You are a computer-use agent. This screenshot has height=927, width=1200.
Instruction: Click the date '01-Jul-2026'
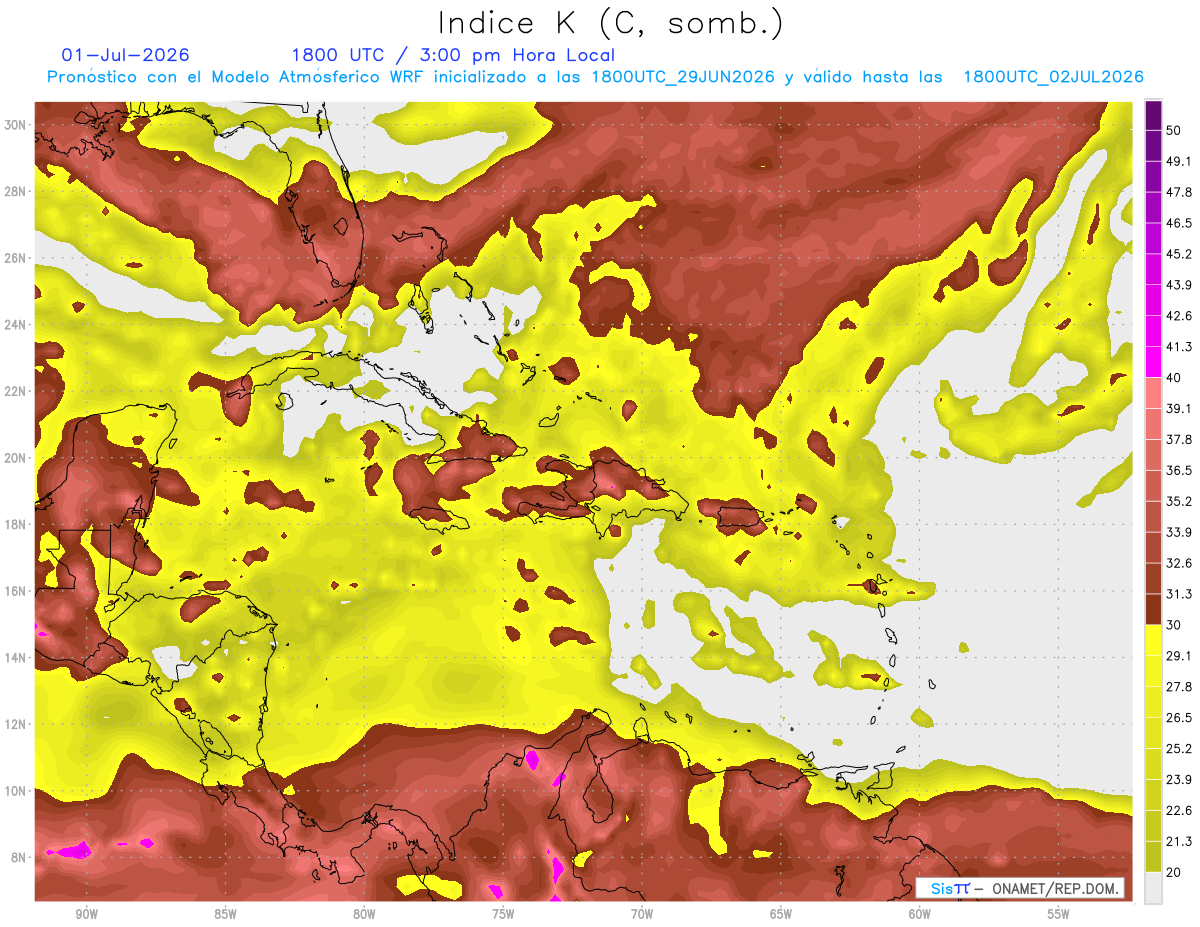(125, 55)
